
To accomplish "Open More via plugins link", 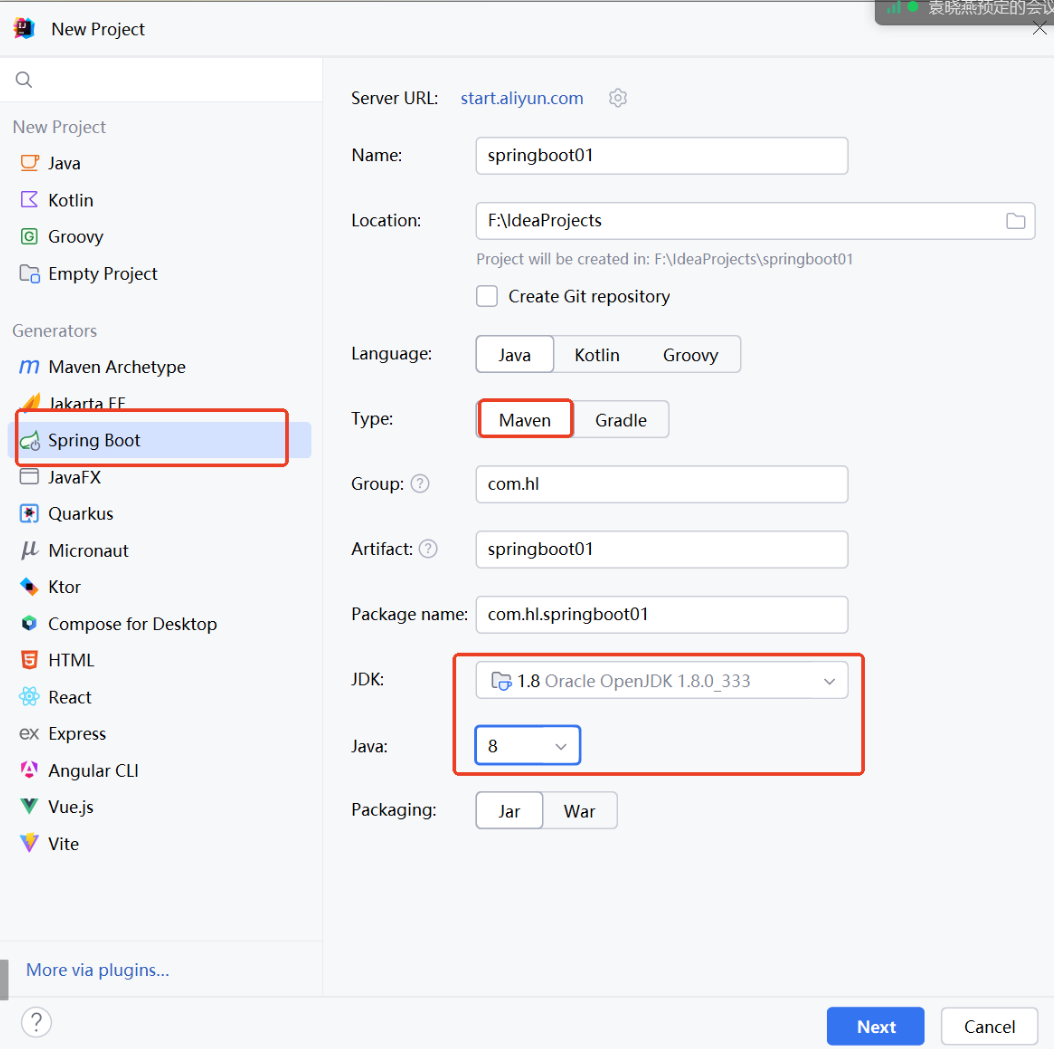I will pos(97,970).
